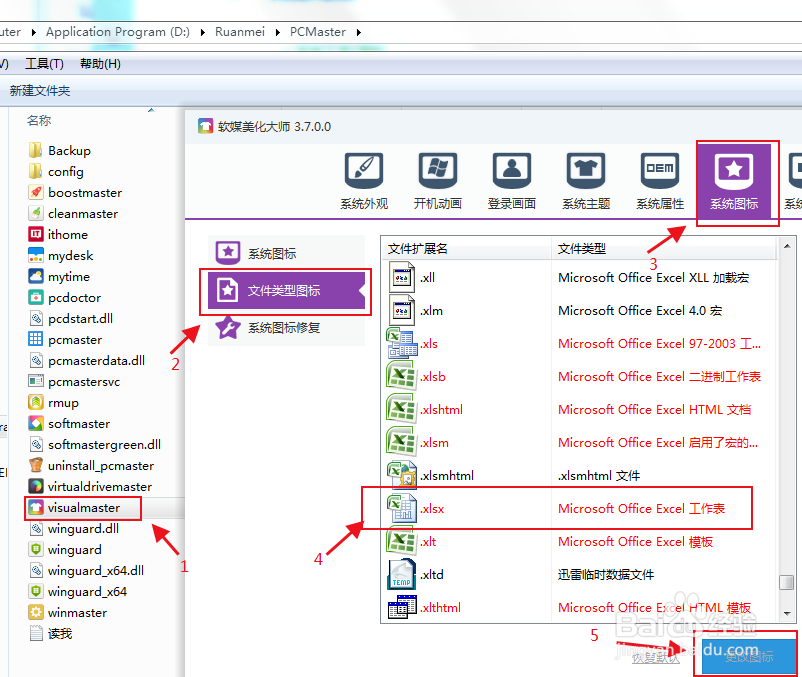Click the '迅雷临时数据文件' type text
Image resolution: width=802 pixels, height=677 pixels.
pos(606,575)
